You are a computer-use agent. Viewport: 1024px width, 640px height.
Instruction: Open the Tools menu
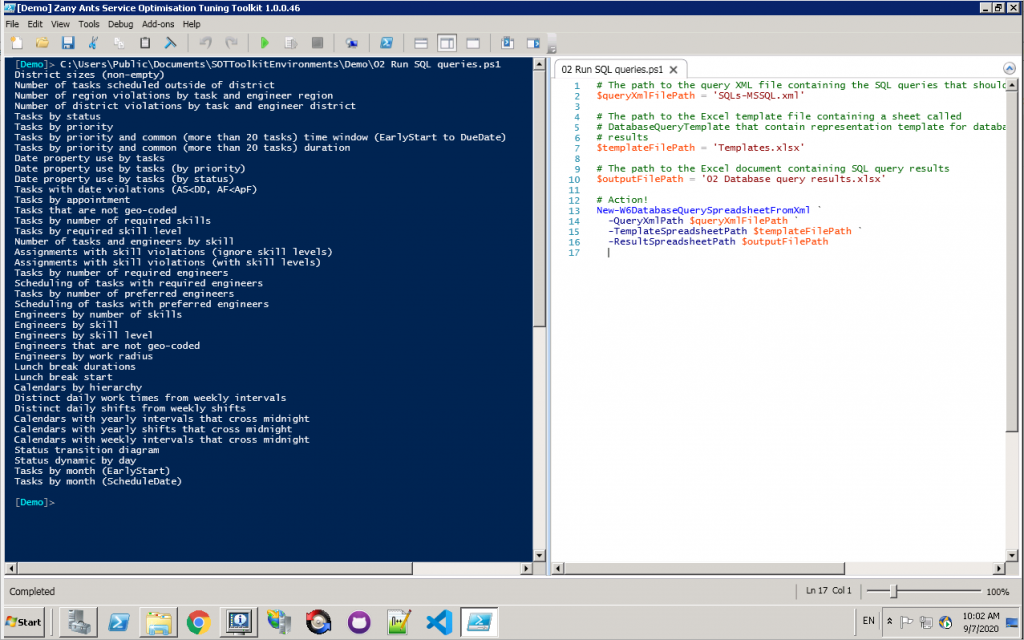tap(89, 24)
